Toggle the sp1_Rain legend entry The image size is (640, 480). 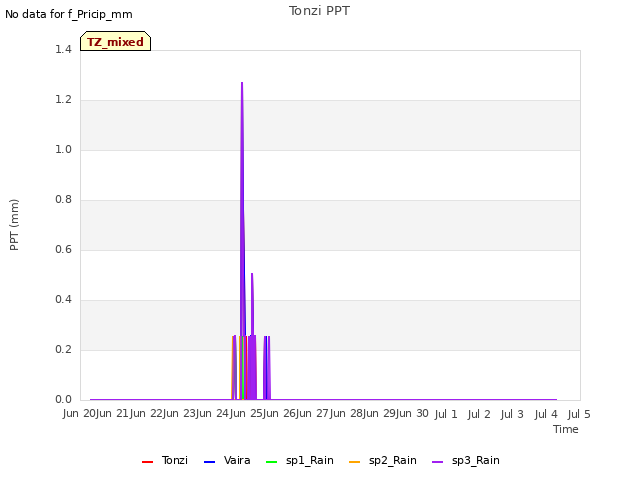300,461
